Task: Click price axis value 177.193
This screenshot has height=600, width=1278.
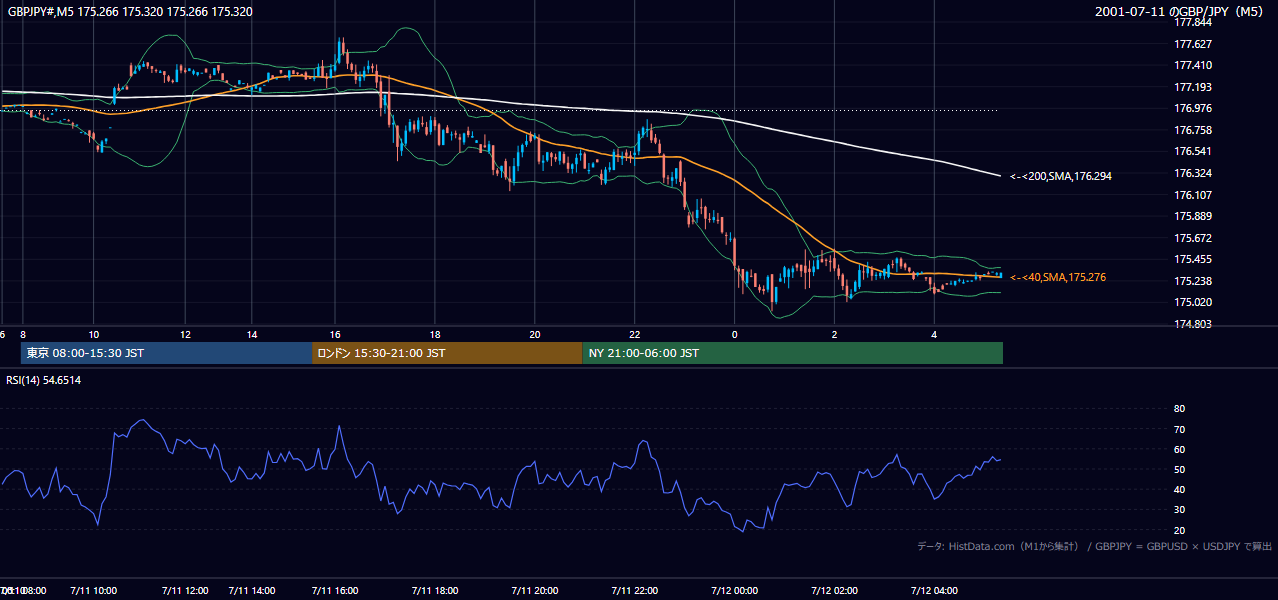Action: click(x=1194, y=87)
